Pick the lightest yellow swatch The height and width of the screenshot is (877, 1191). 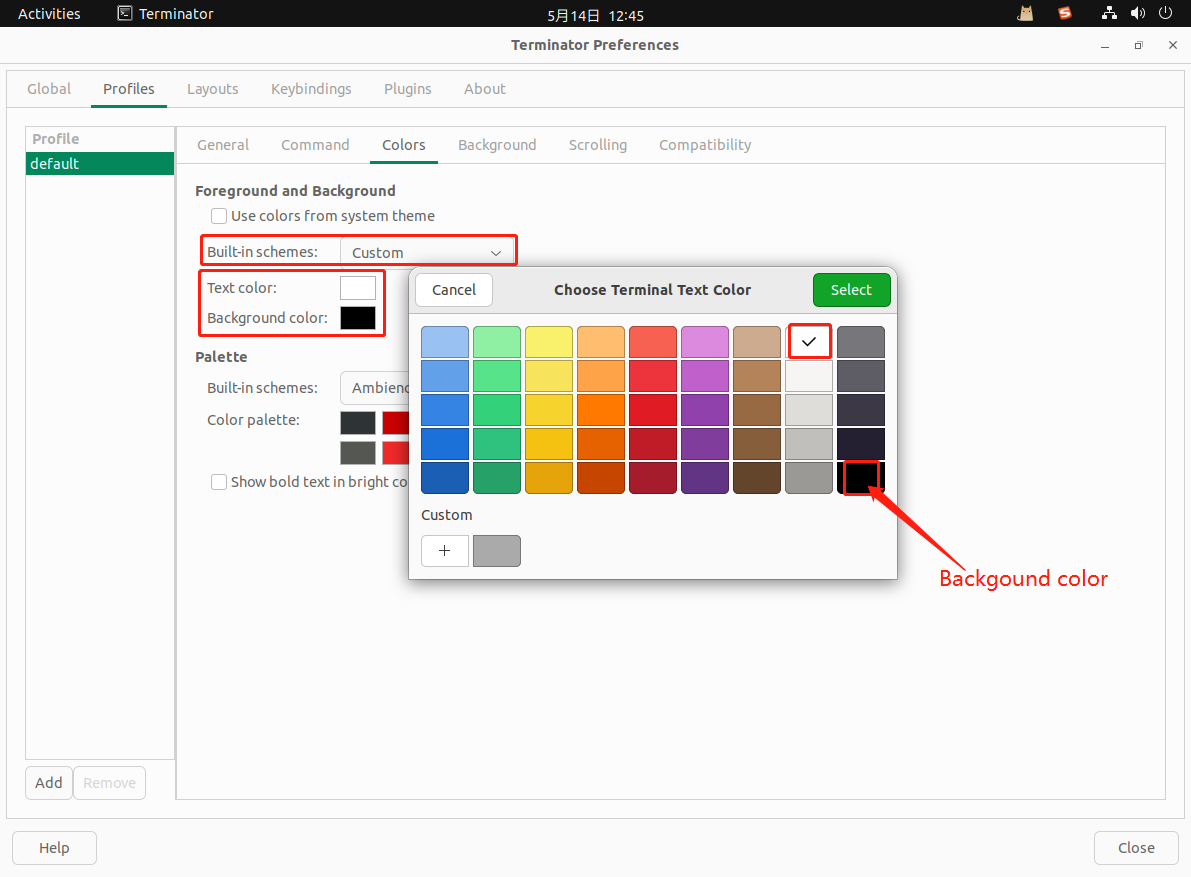(549, 342)
